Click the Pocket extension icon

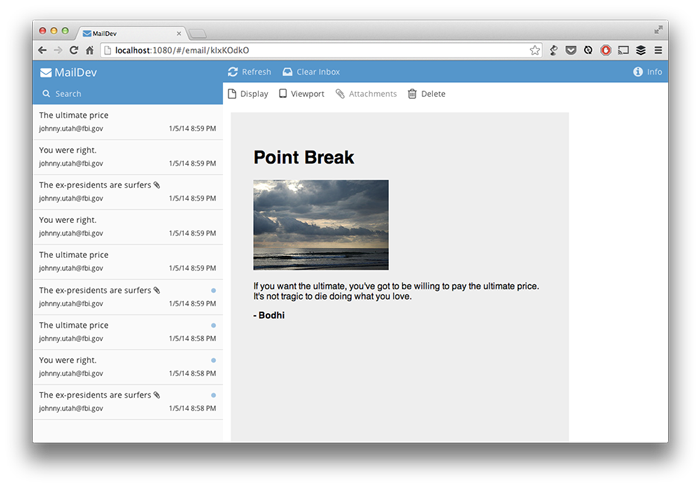(x=571, y=50)
